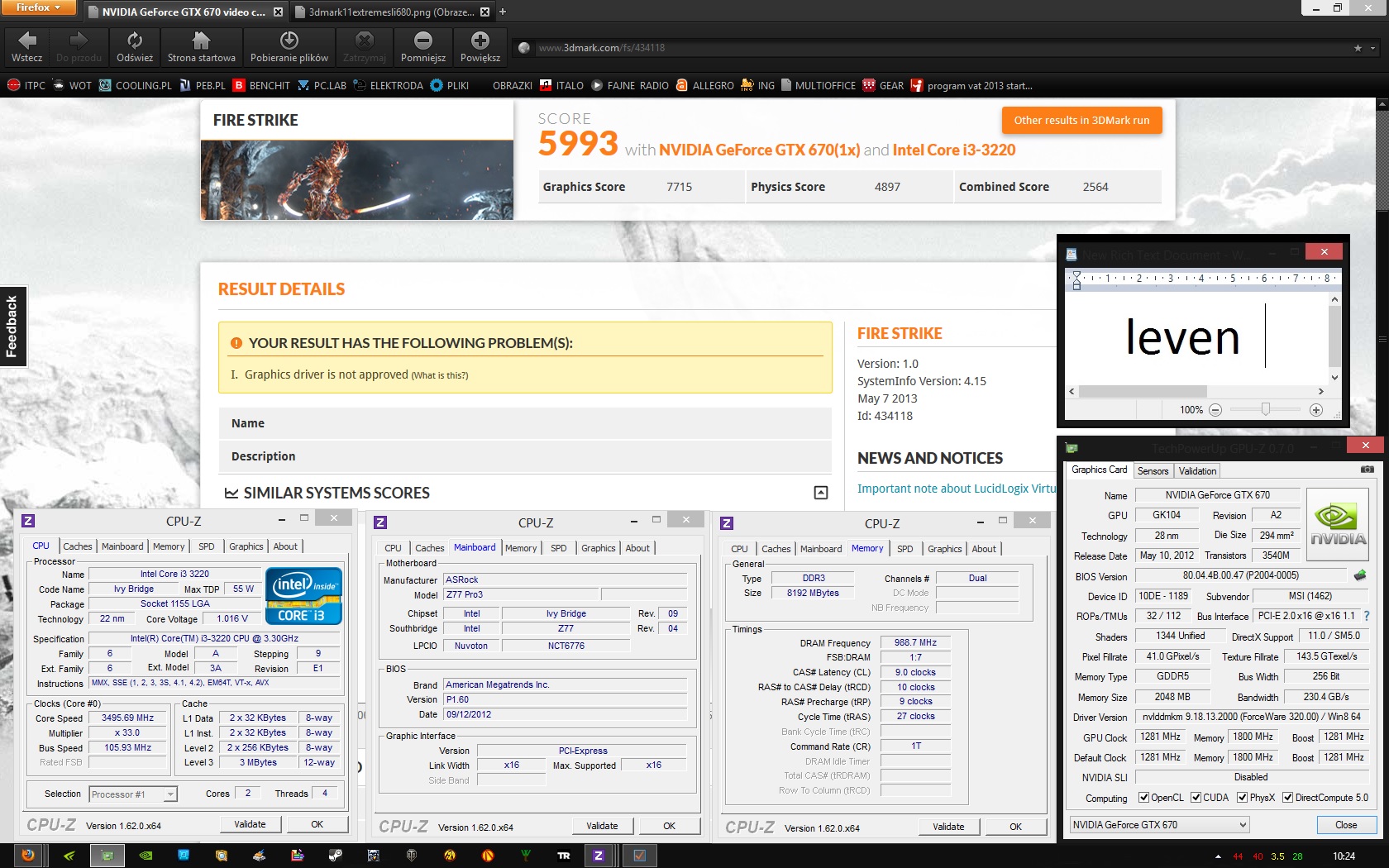Take GPU-Z screenshot with camera icon
1389x868 pixels.
click(x=1368, y=470)
